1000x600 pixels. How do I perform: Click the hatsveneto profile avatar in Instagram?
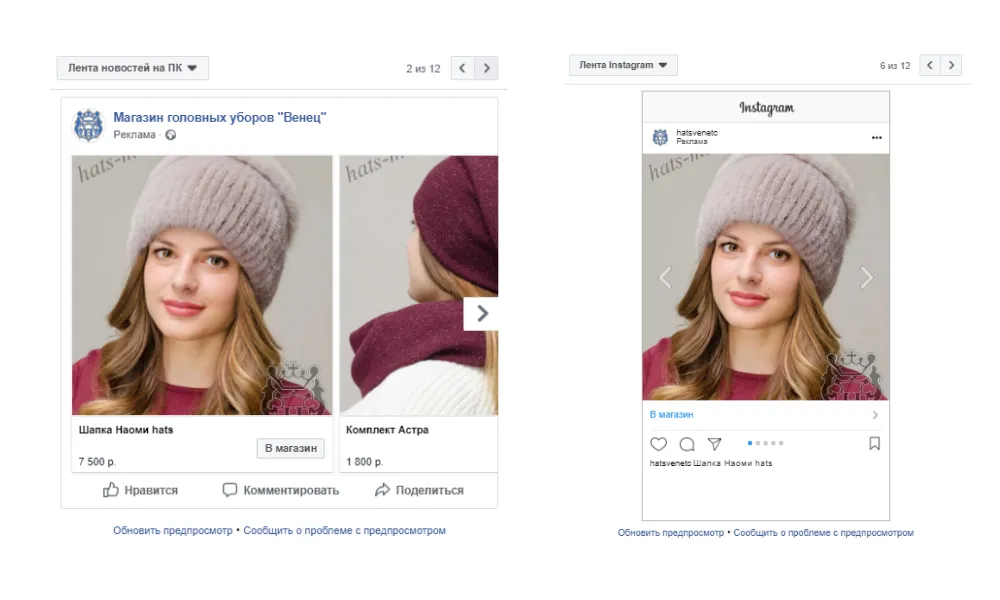pyautogui.click(x=660, y=137)
